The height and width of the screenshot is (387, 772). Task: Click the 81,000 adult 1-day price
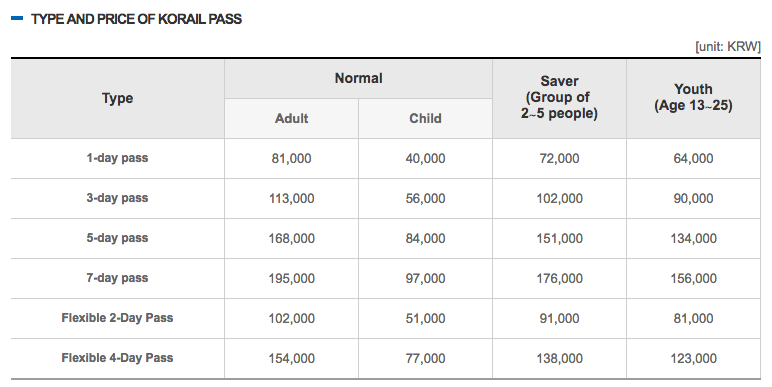coord(291,159)
